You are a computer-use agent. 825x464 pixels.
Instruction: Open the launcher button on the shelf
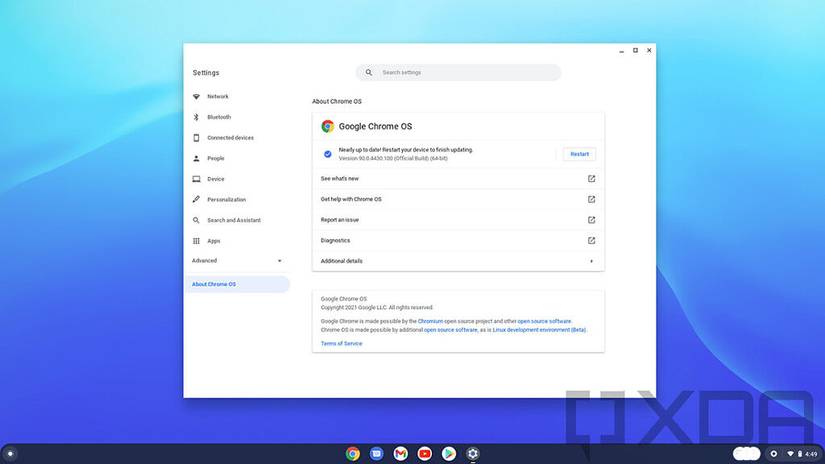[x=10, y=453]
